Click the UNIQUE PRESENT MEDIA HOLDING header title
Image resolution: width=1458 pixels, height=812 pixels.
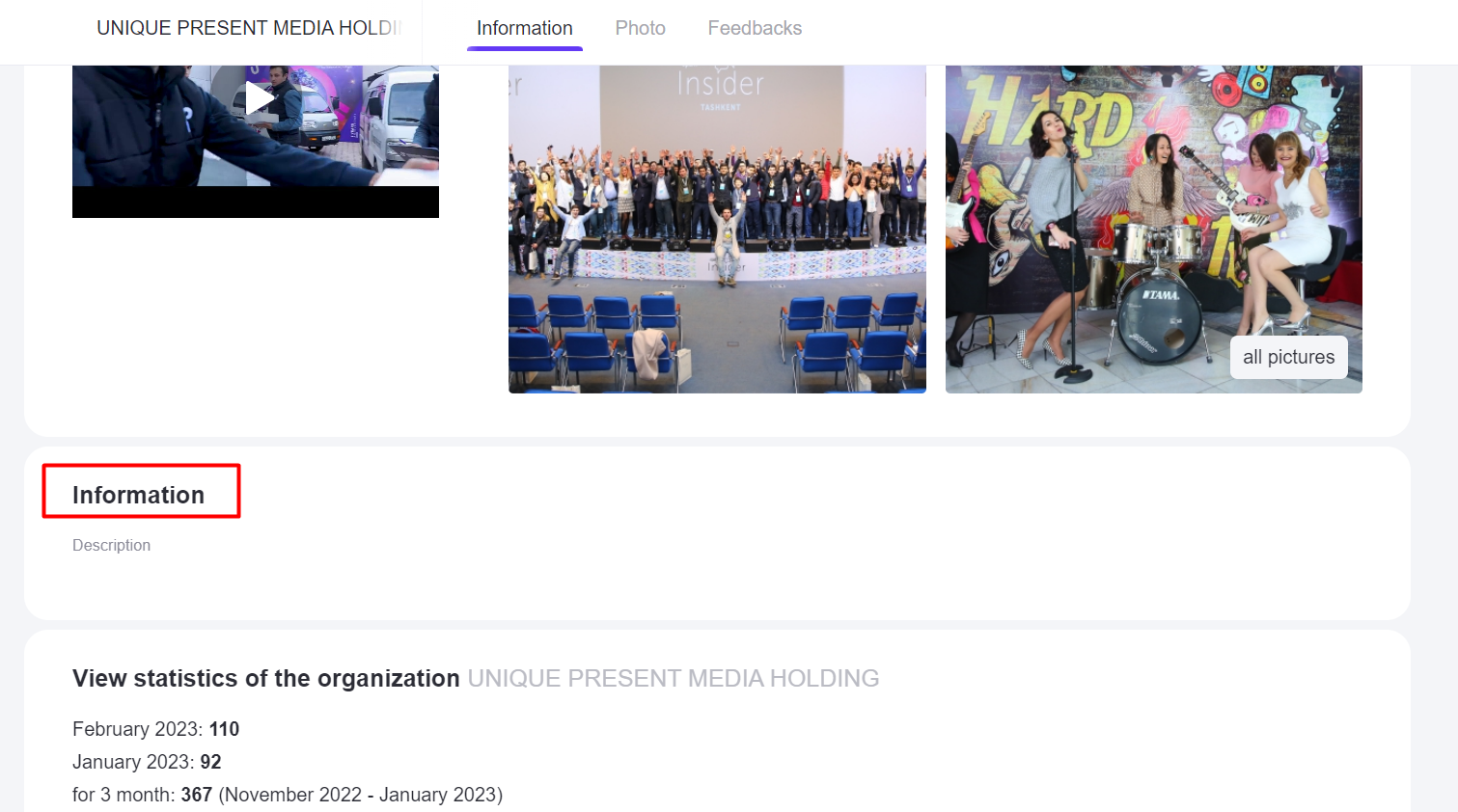pos(249,28)
